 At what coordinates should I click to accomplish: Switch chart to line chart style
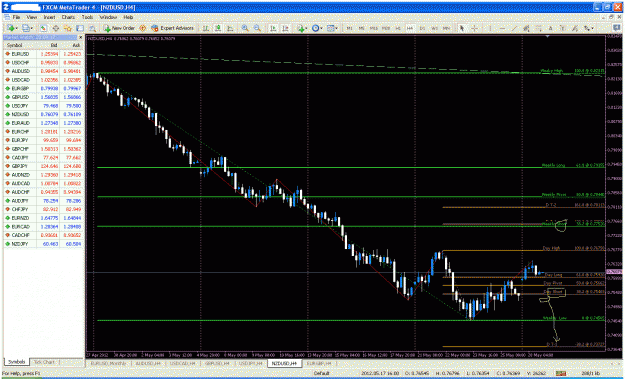pos(230,28)
